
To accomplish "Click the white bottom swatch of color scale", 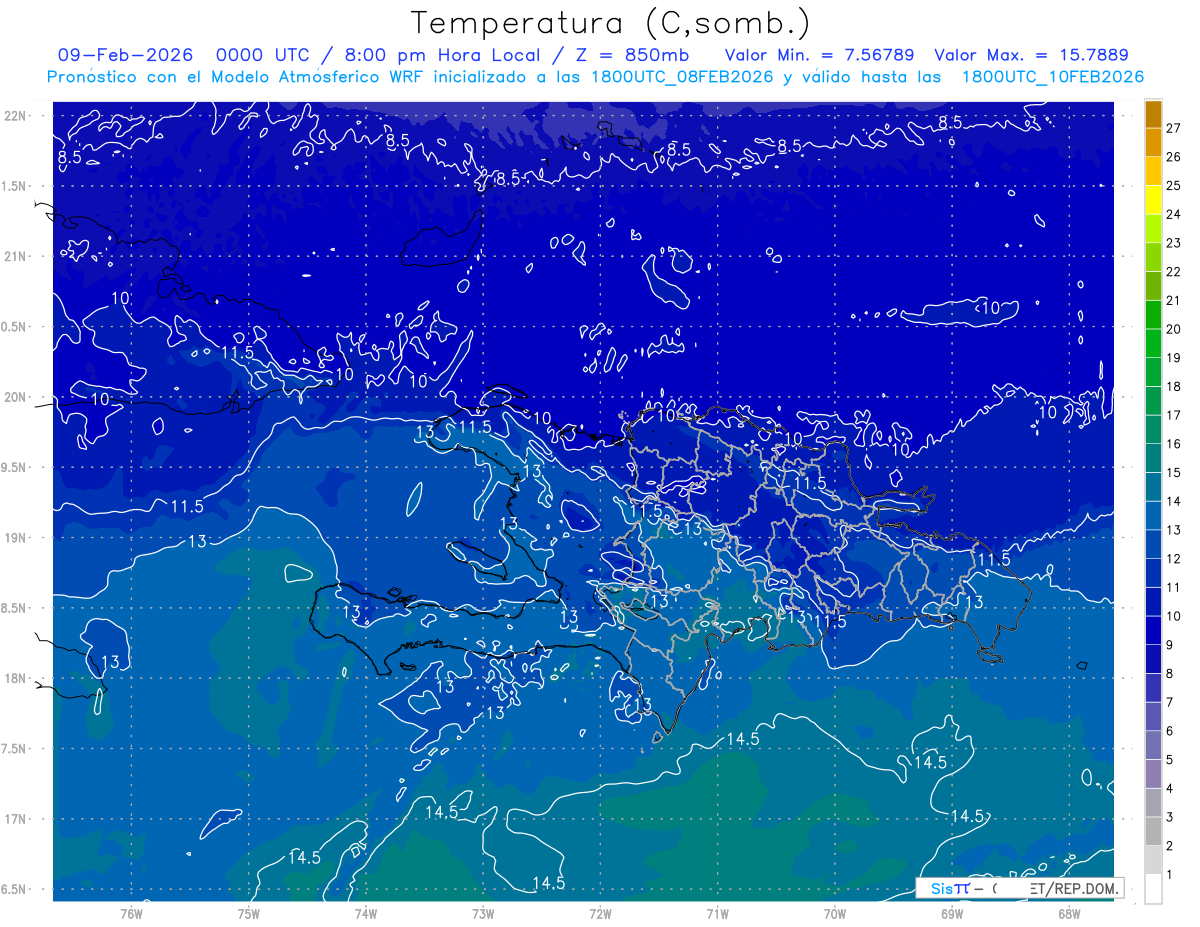I will tap(1153, 889).
